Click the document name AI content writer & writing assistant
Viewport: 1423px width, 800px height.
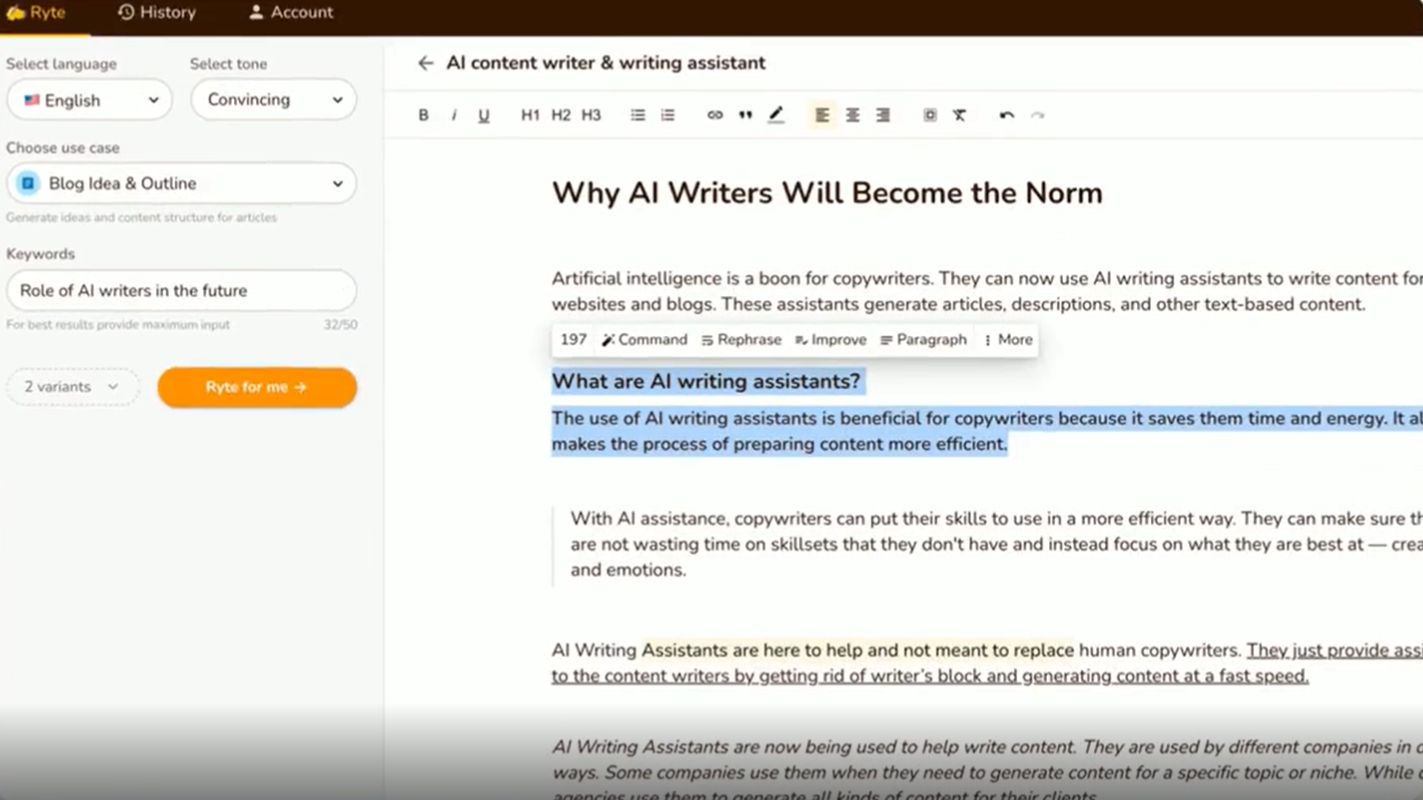pyautogui.click(x=606, y=63)
